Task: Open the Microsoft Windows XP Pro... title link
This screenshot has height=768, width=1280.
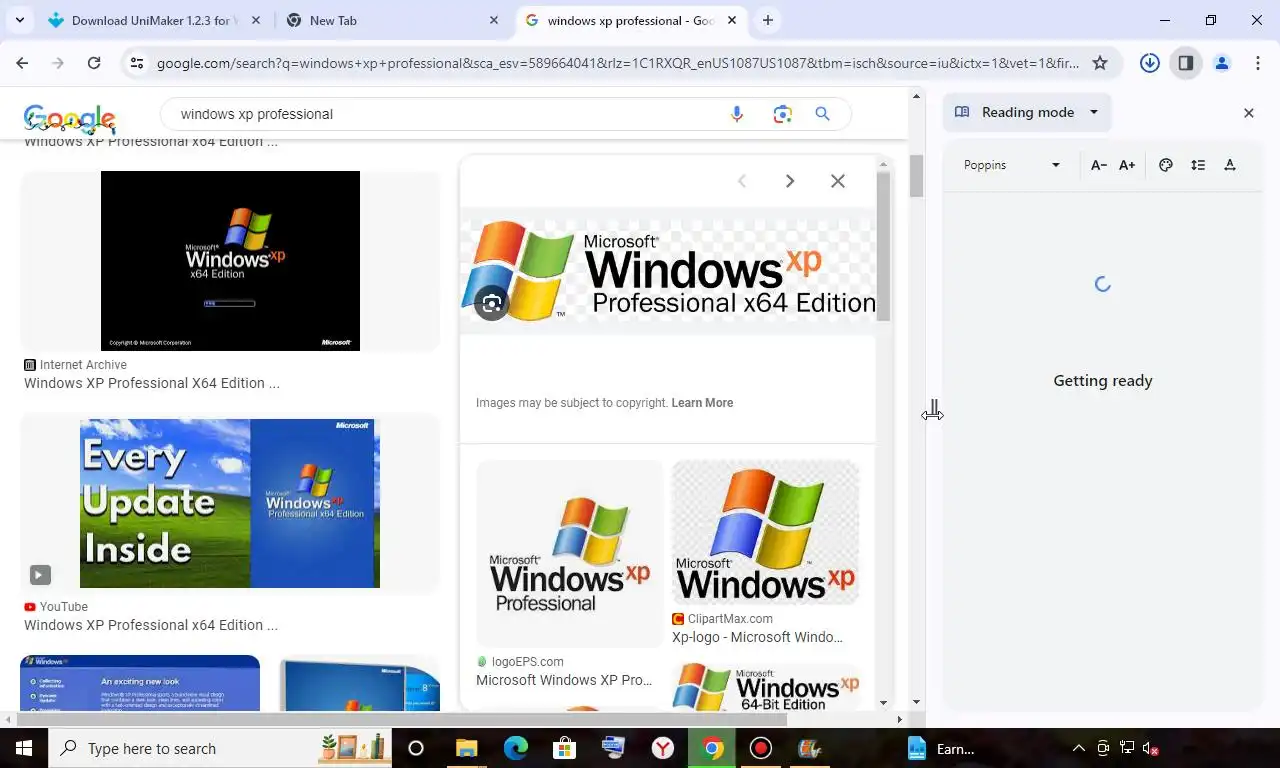Action: [564, 680]
